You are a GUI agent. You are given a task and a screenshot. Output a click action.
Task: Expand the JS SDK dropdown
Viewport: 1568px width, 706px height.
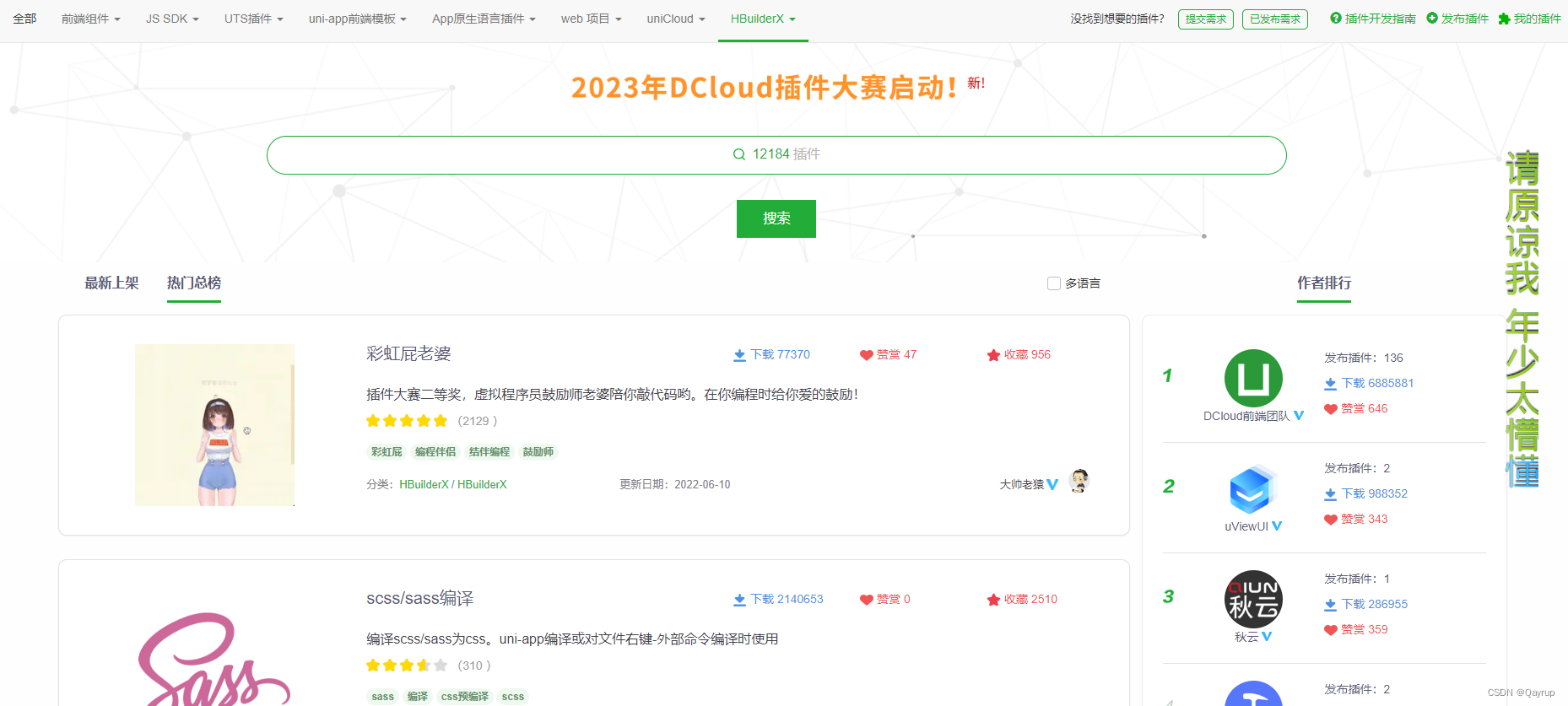(x=172, y=19)
